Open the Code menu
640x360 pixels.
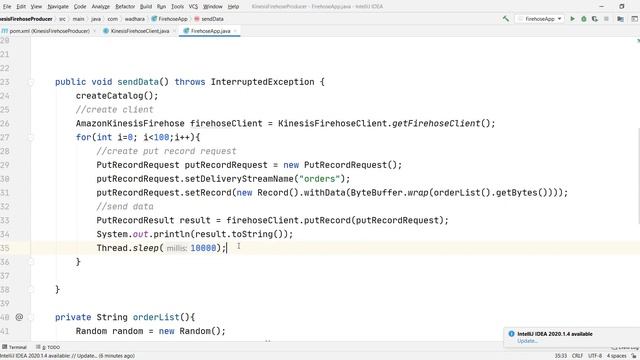tap(80, 7)
